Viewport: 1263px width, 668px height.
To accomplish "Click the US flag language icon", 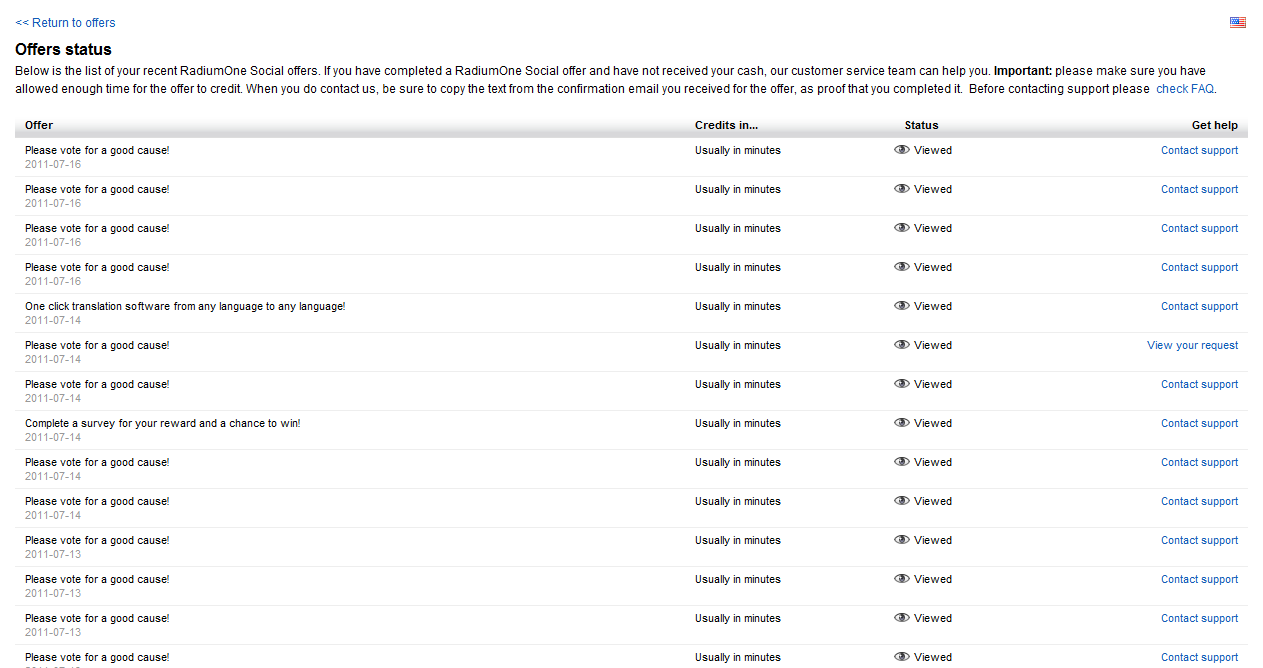I will (1237, 22).
